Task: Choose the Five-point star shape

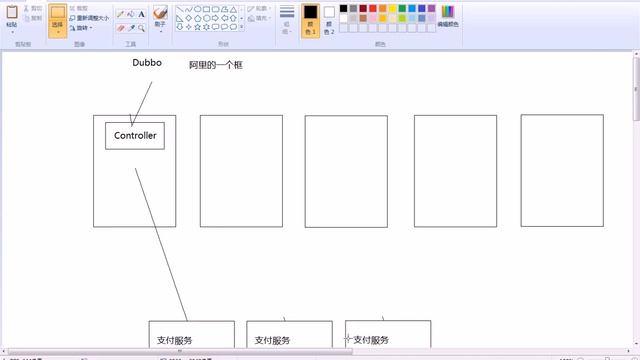Action: (198, 27)
